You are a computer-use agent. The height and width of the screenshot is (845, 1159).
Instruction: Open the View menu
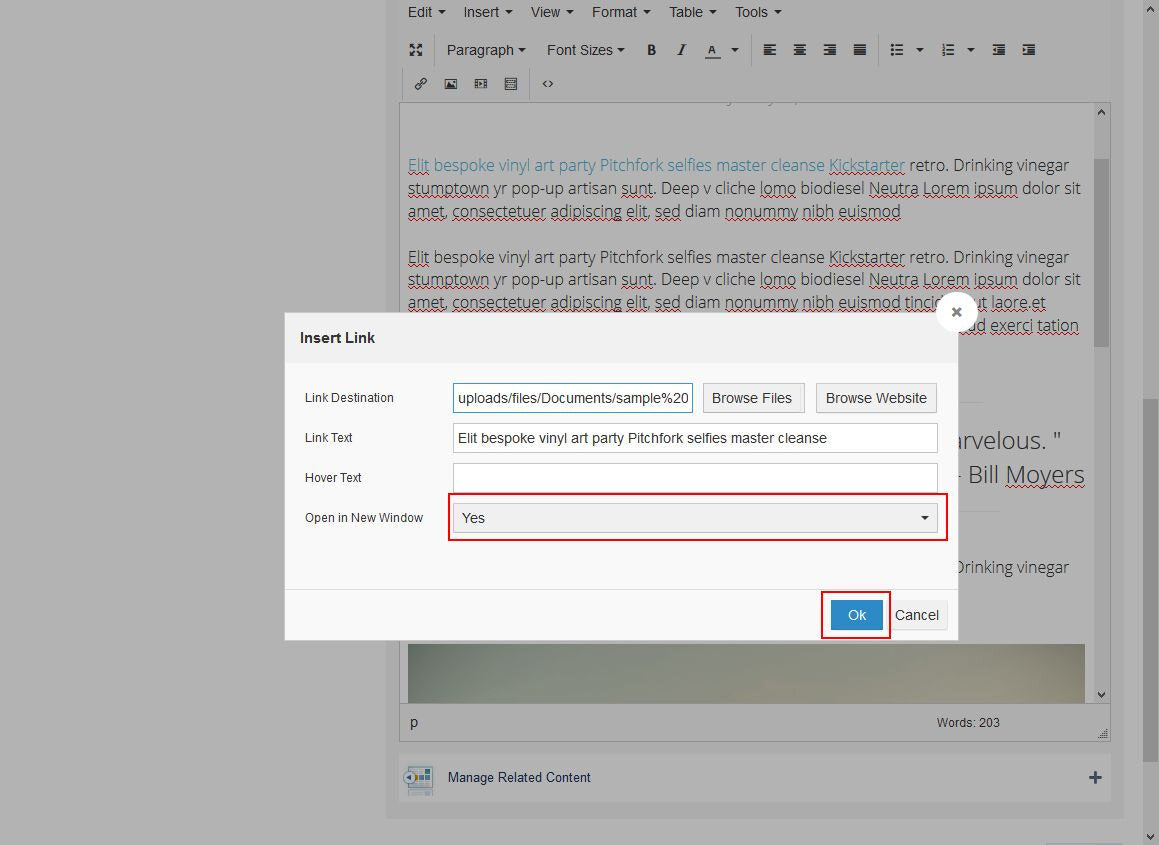coord(551,13)
